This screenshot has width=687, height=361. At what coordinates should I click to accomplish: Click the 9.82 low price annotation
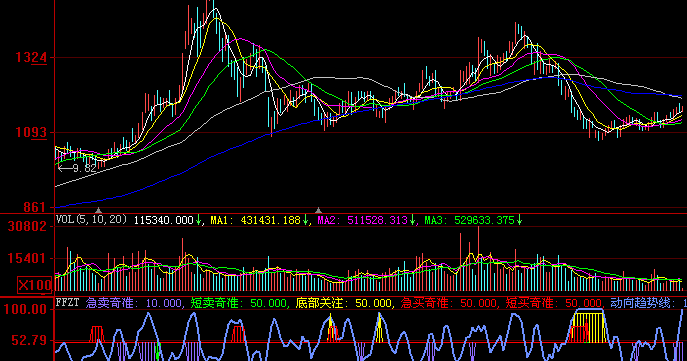point(78,168)
